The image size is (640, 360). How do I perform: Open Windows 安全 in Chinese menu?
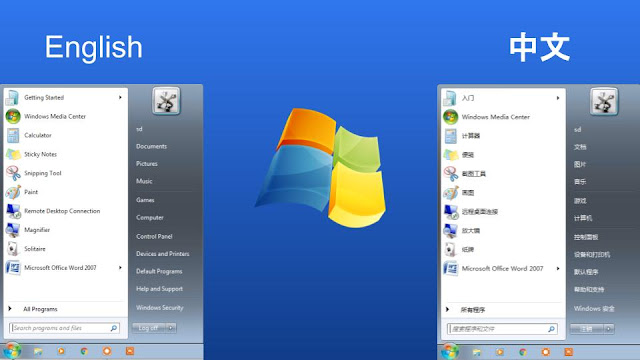(x=594, y=309)
